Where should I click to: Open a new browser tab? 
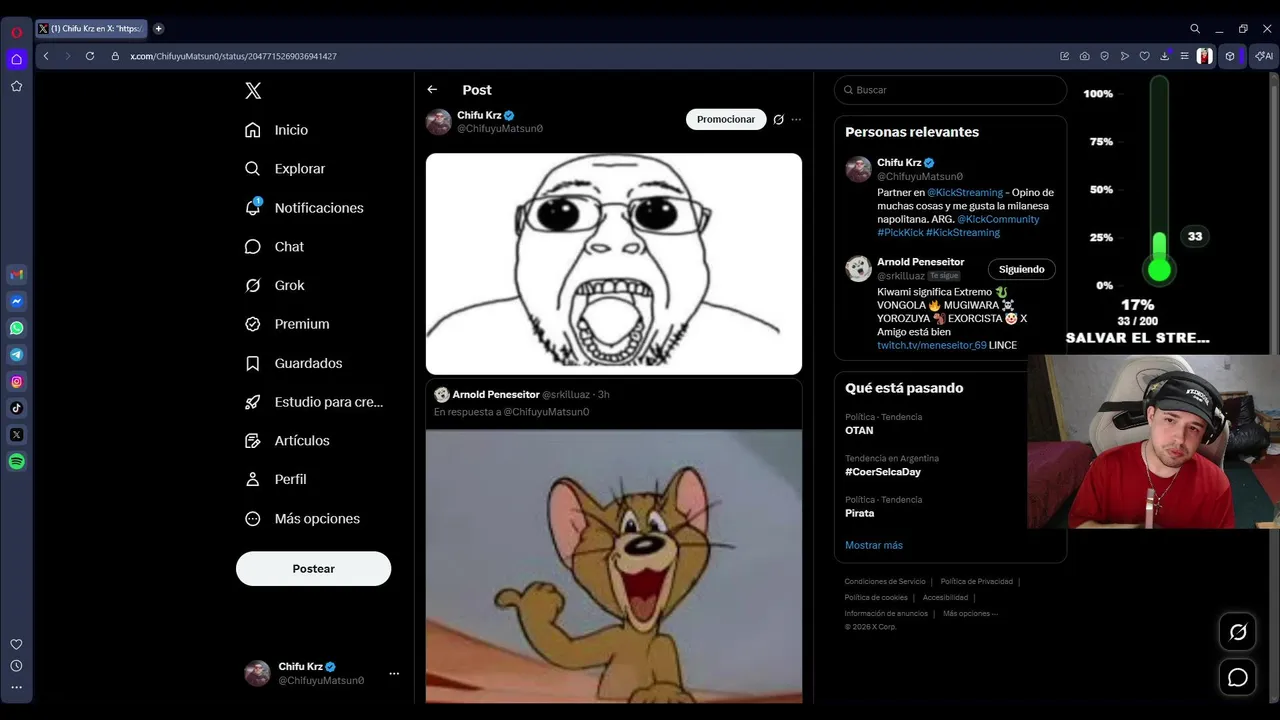158,29
